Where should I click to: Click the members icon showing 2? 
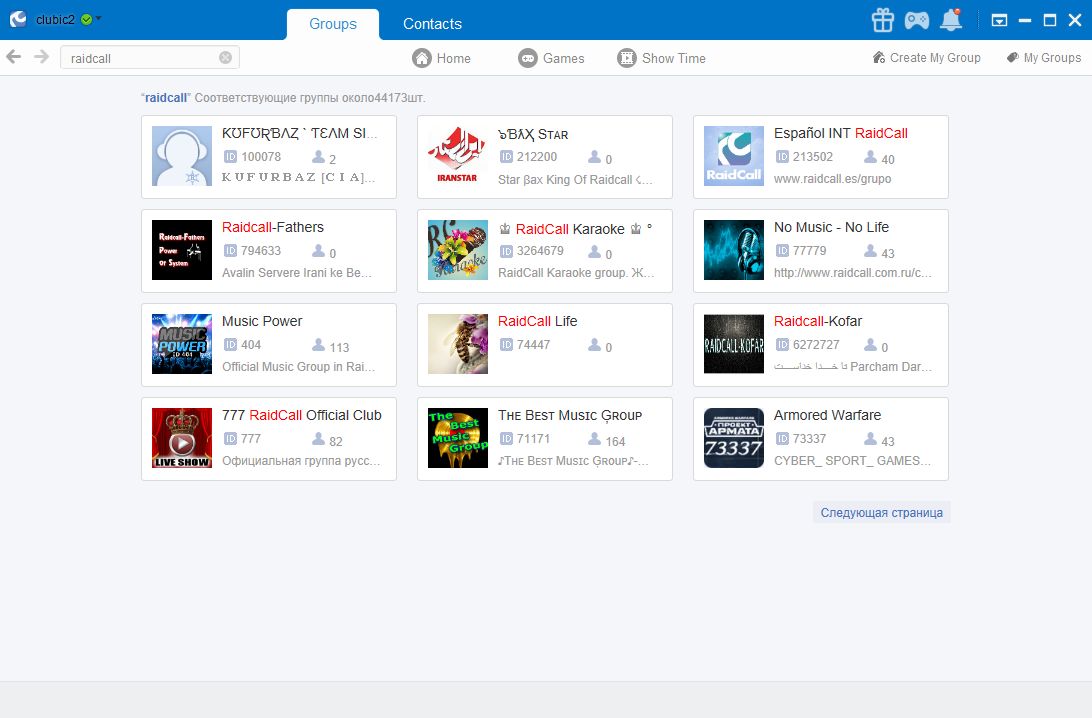[318, 157]
